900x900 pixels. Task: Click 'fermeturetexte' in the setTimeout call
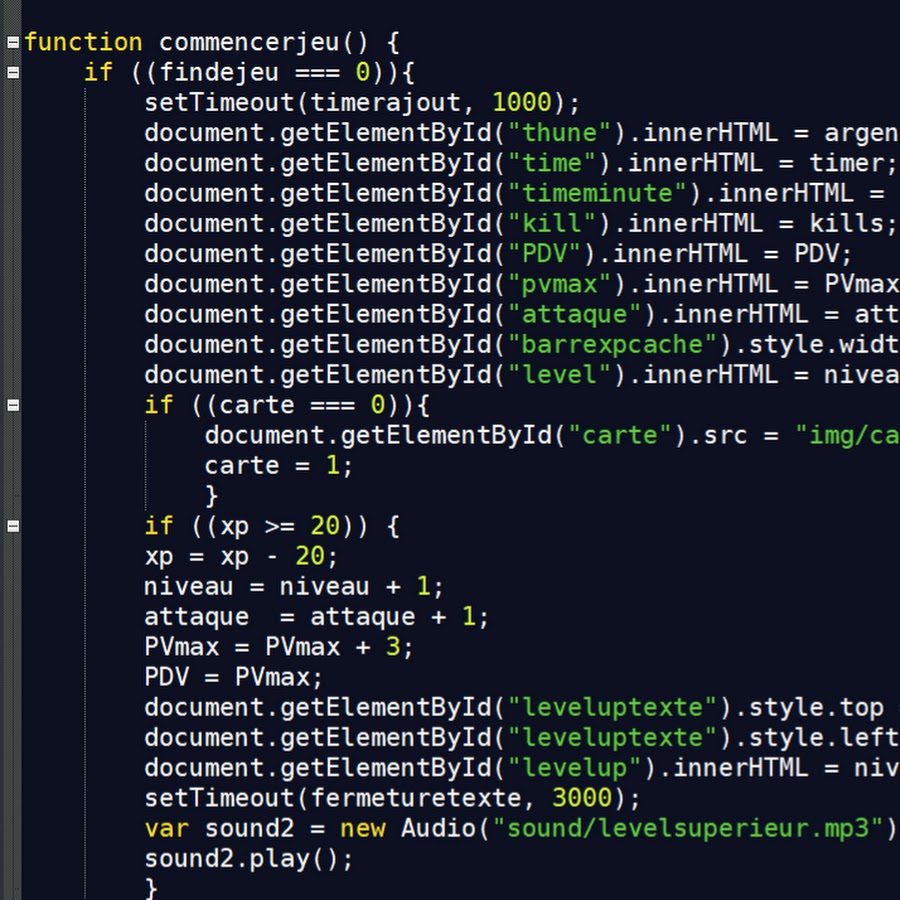[x=415, y=799]
